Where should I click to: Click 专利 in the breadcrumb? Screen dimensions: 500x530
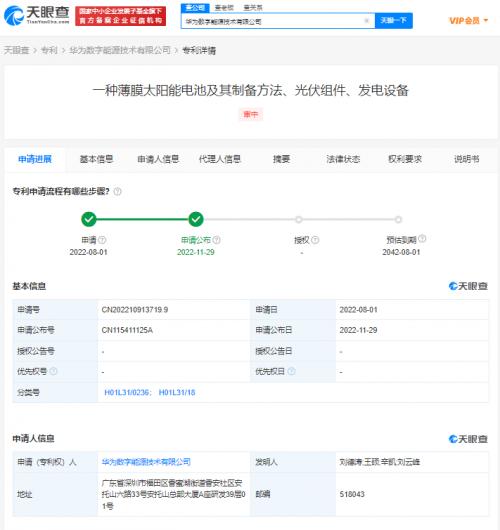coord(49,50)
